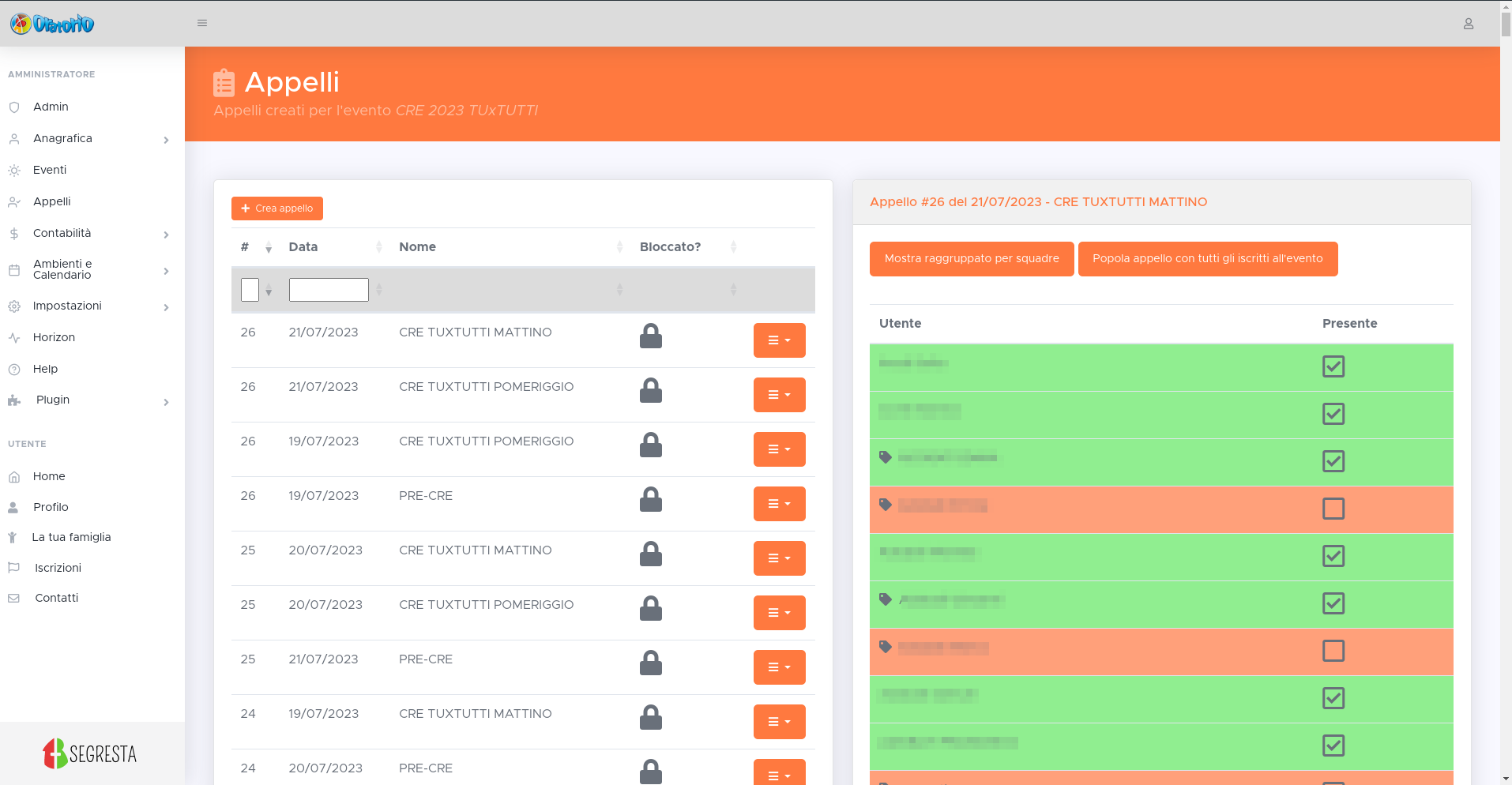Click the hamburger menu icon in top bar
1512x785 pixels.
(x=202, y=24)
